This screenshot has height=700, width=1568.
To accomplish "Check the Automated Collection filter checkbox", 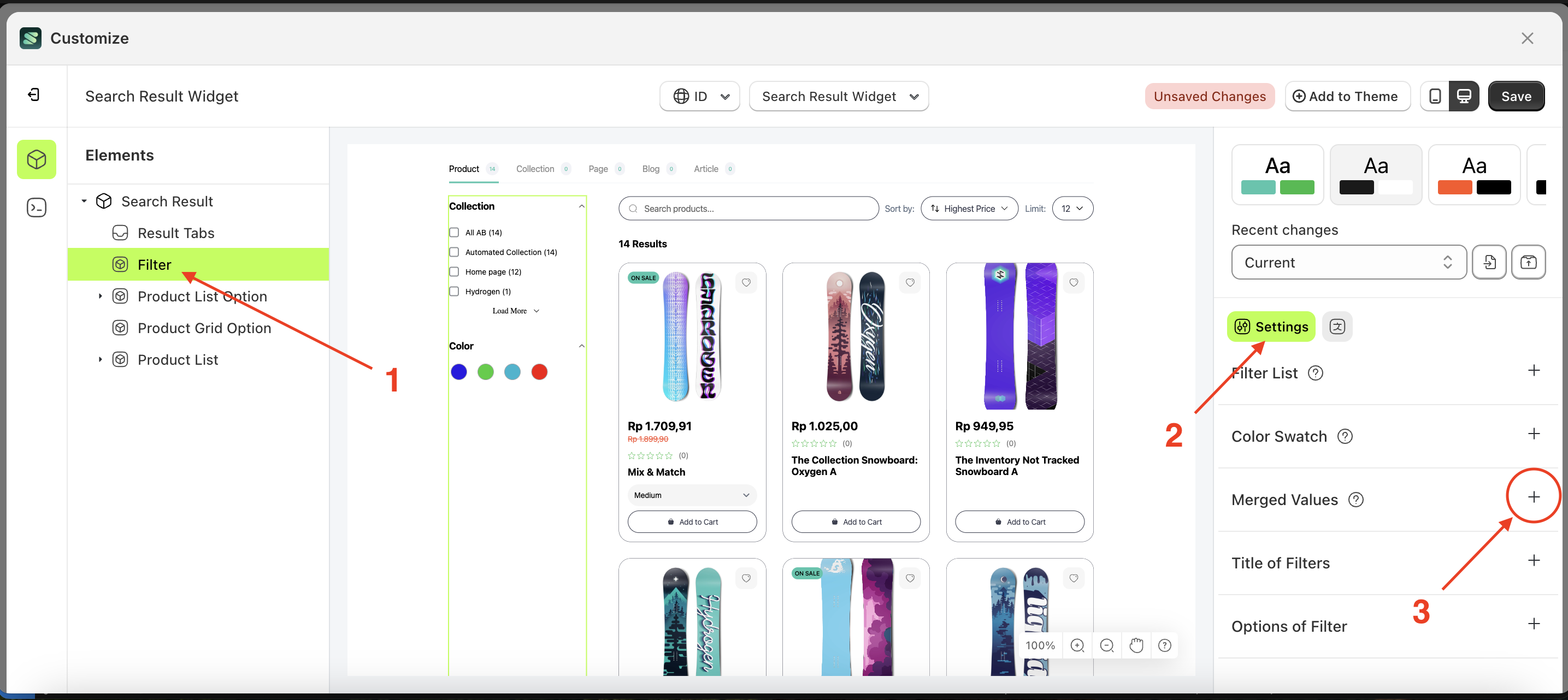I will (x=453, y=252).
